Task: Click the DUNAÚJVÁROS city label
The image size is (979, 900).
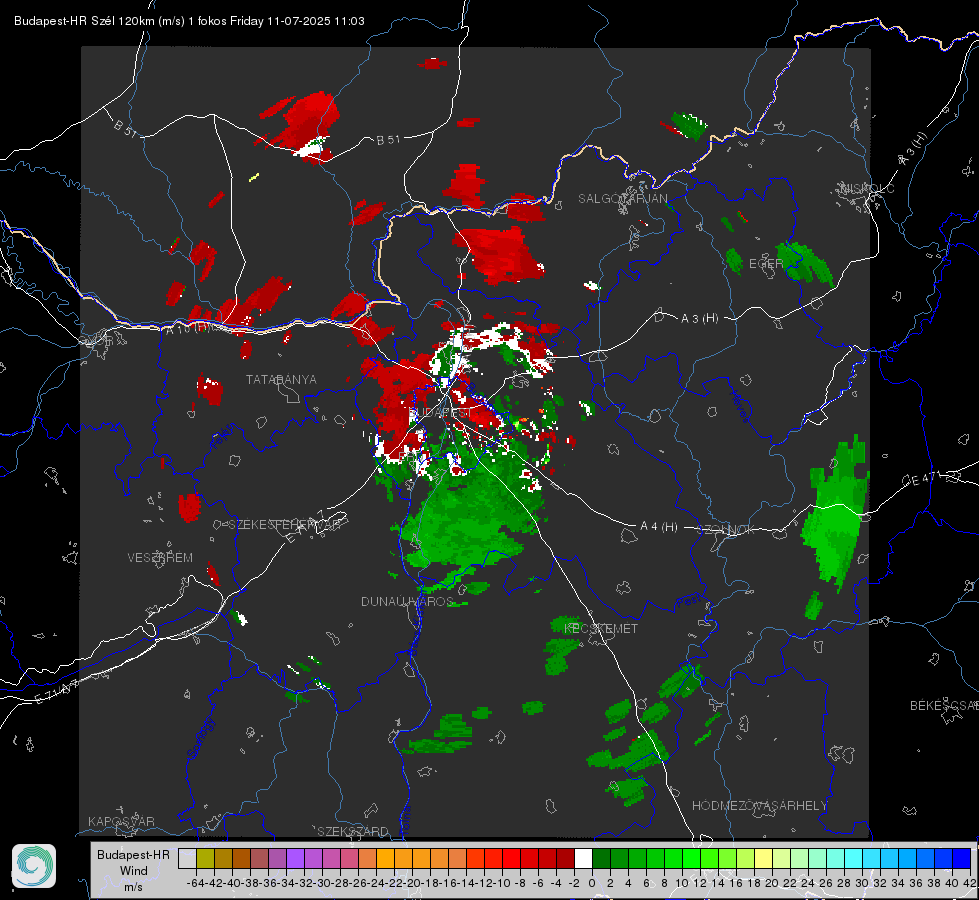Action: coord(407,601)
